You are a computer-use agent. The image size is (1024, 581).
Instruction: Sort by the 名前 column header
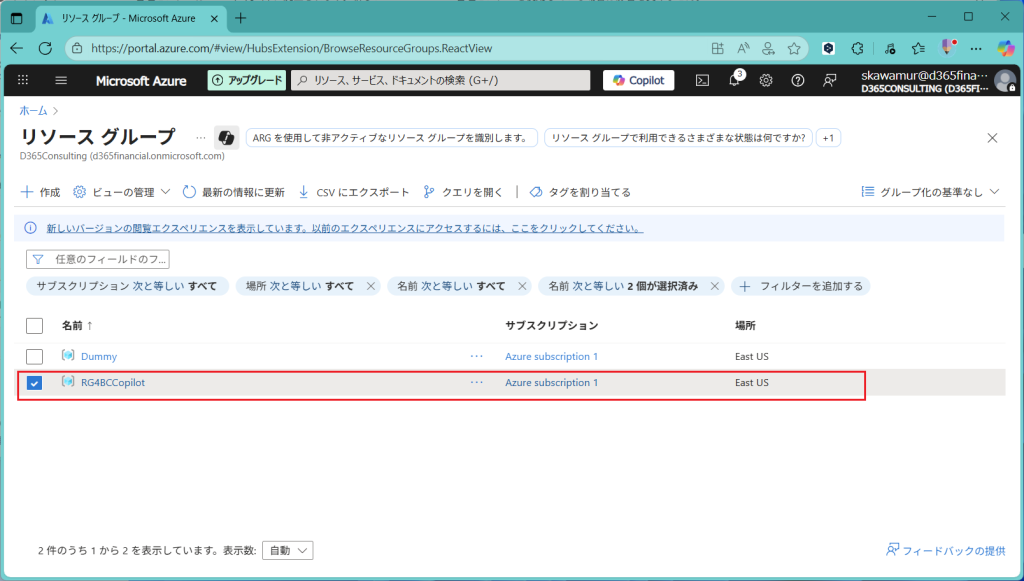(x=77, y=325)
